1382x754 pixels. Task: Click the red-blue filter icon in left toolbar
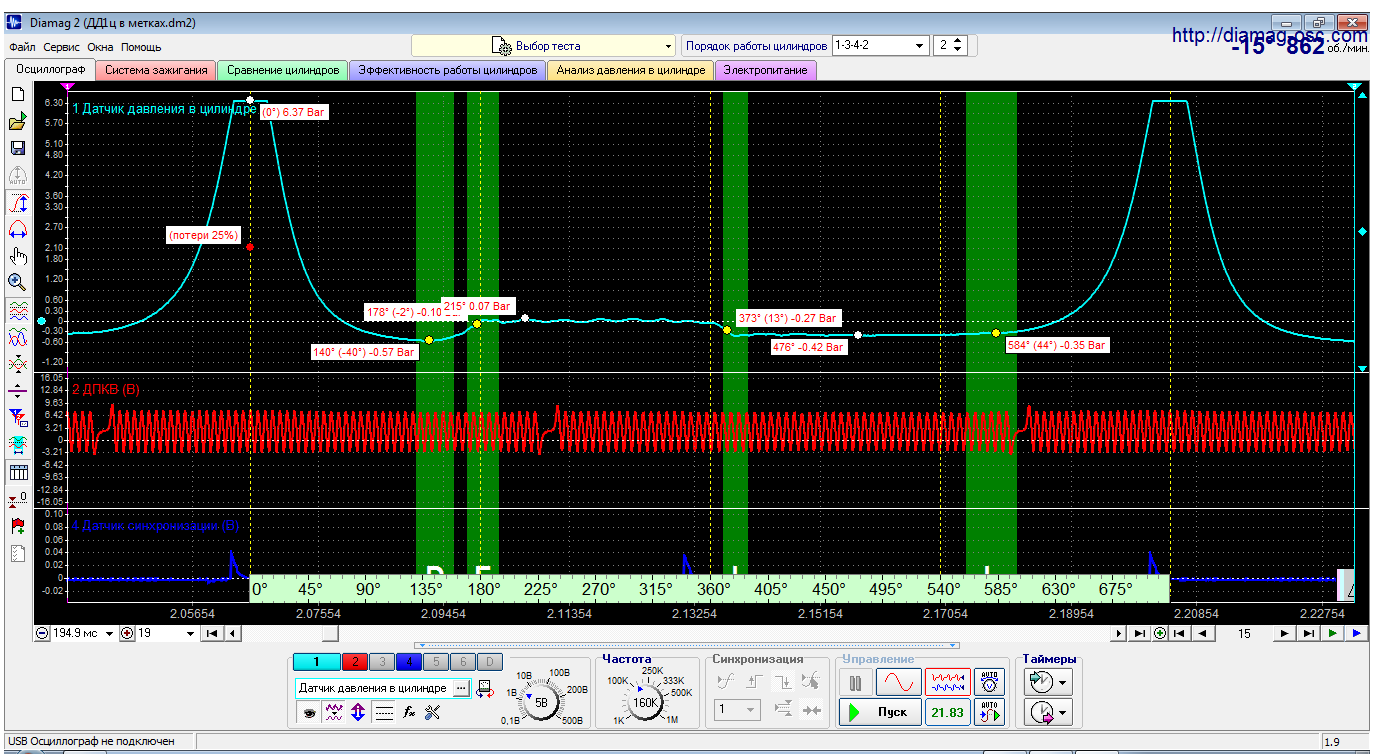coord(17,417)
